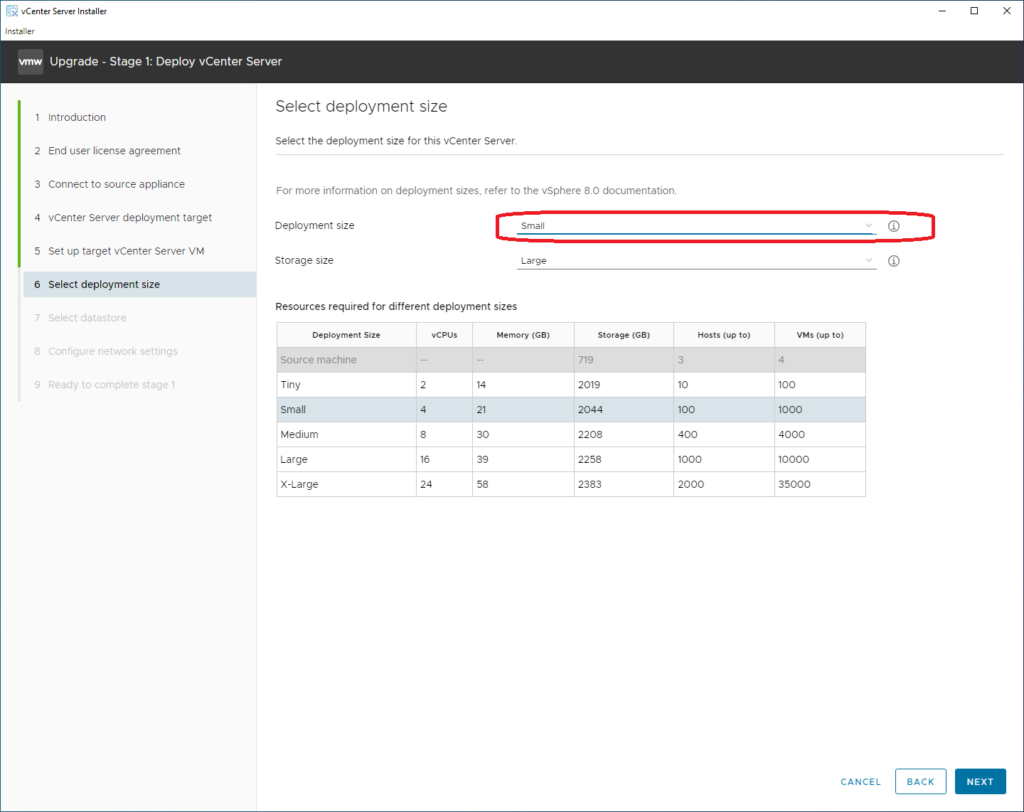
Task: Click the NEXT button
Action: (980, 782)
